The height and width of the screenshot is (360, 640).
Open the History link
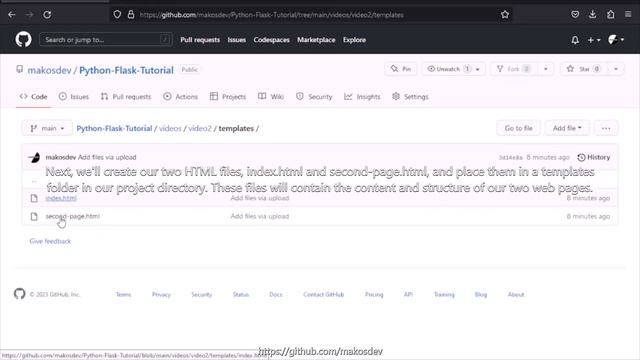[594, 157]
